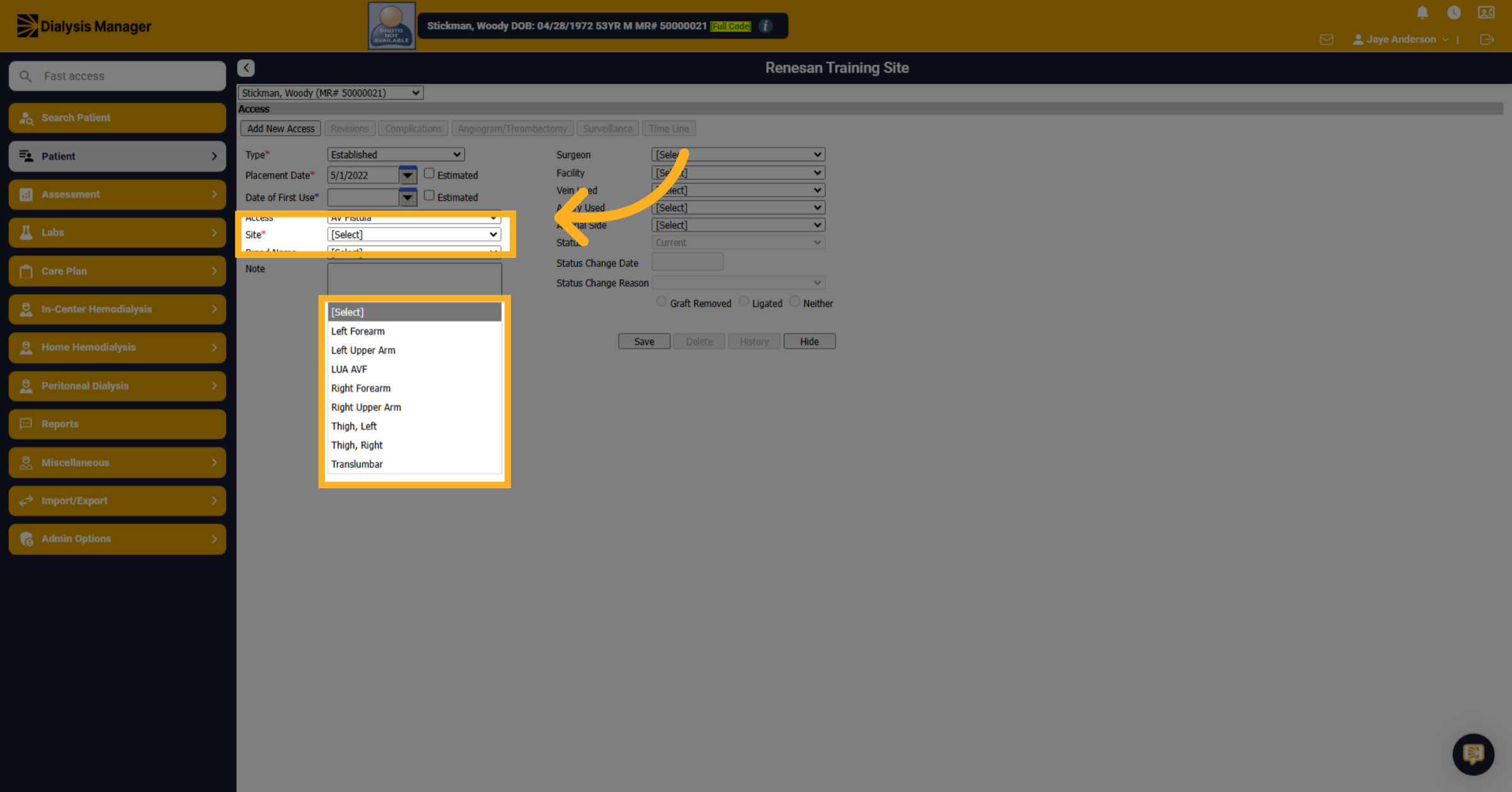Viewport: 1512px width, 792px height.
Task: Click the patient ID card icon
Action: (1486, 13)
